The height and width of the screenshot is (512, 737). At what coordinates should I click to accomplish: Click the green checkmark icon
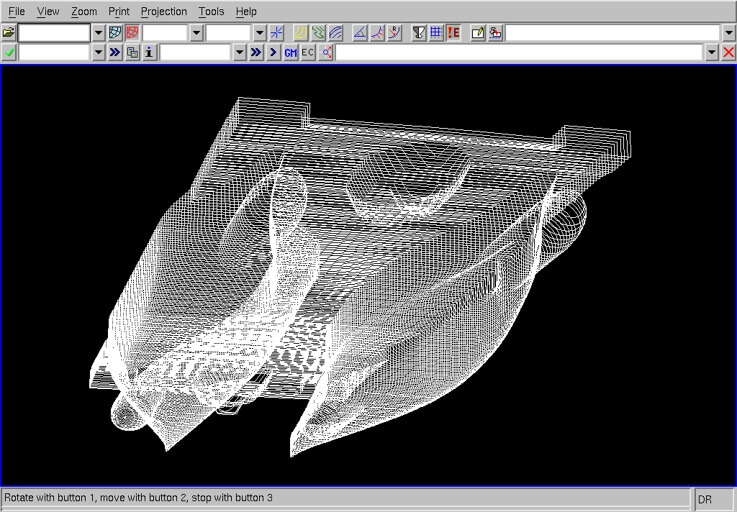[x=8, y=52]
